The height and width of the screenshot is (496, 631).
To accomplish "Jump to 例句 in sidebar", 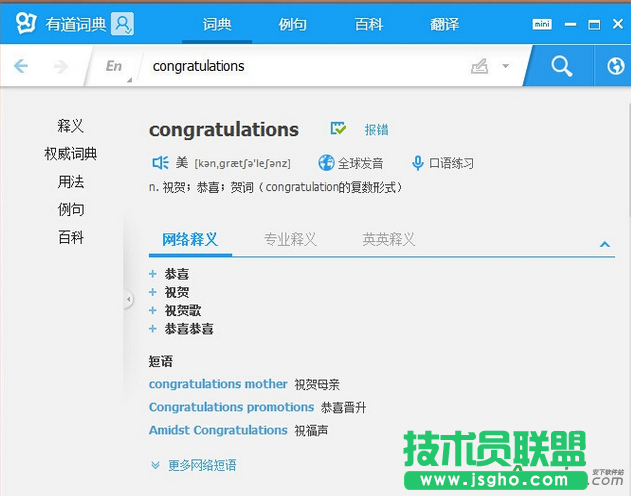I will coord(70,210).
